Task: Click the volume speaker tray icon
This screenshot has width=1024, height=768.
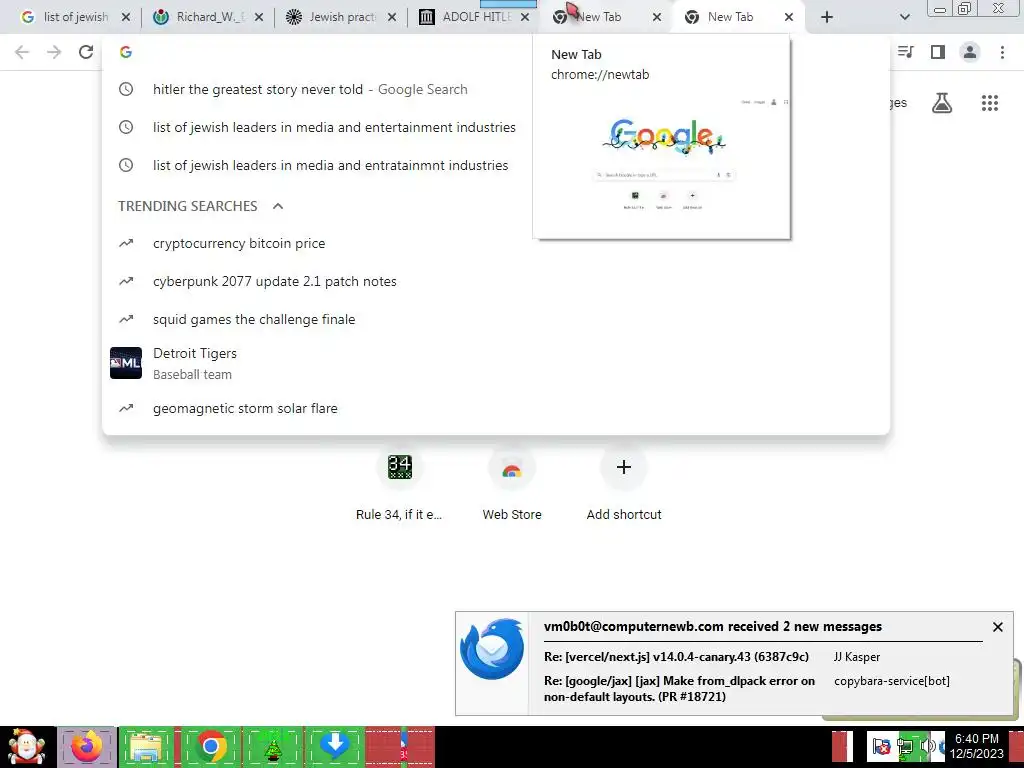Action: pos(927,746)
